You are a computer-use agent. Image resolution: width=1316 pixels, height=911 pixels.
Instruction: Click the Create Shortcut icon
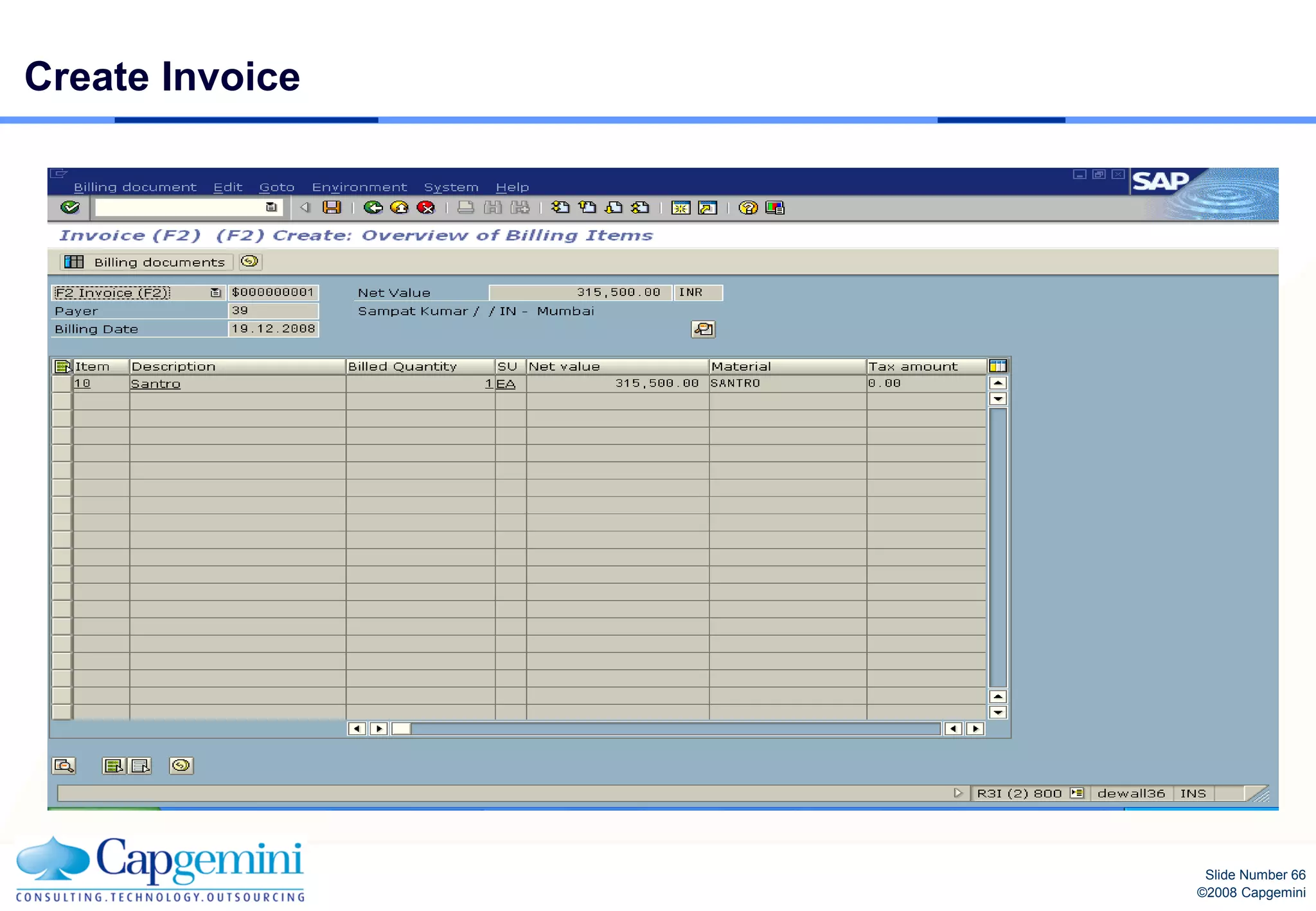(707, 208)
